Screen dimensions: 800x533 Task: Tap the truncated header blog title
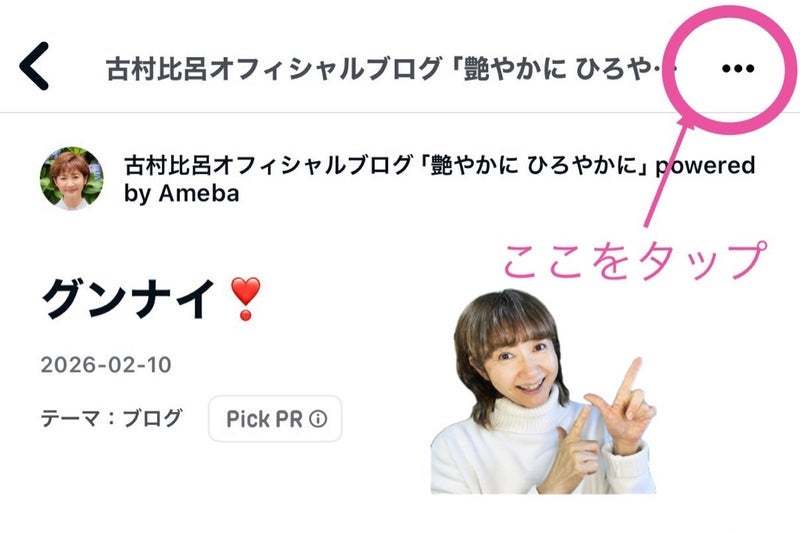(x=391, y=69)
